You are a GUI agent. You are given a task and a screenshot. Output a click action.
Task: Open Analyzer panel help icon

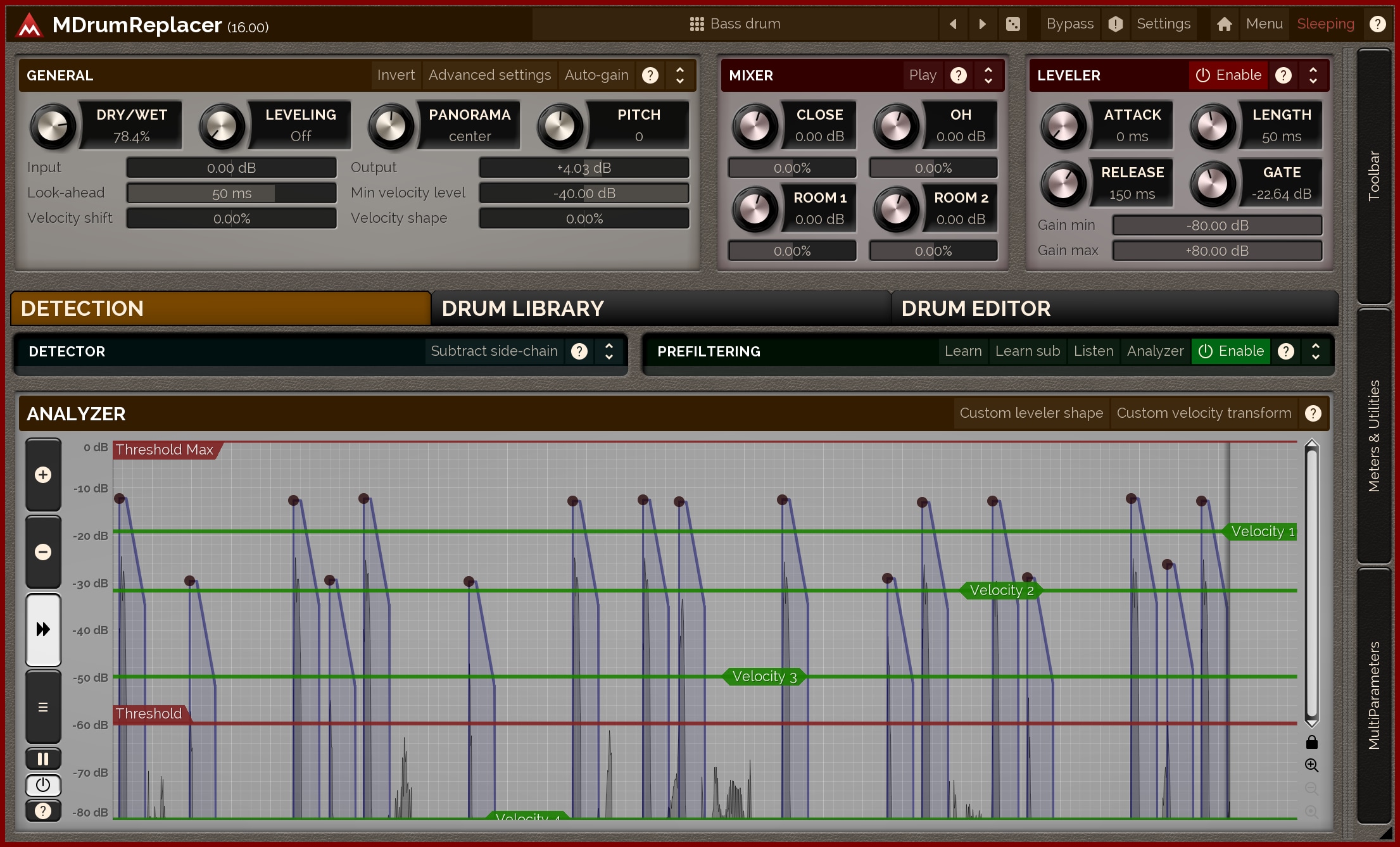(x=1313, y=413)
